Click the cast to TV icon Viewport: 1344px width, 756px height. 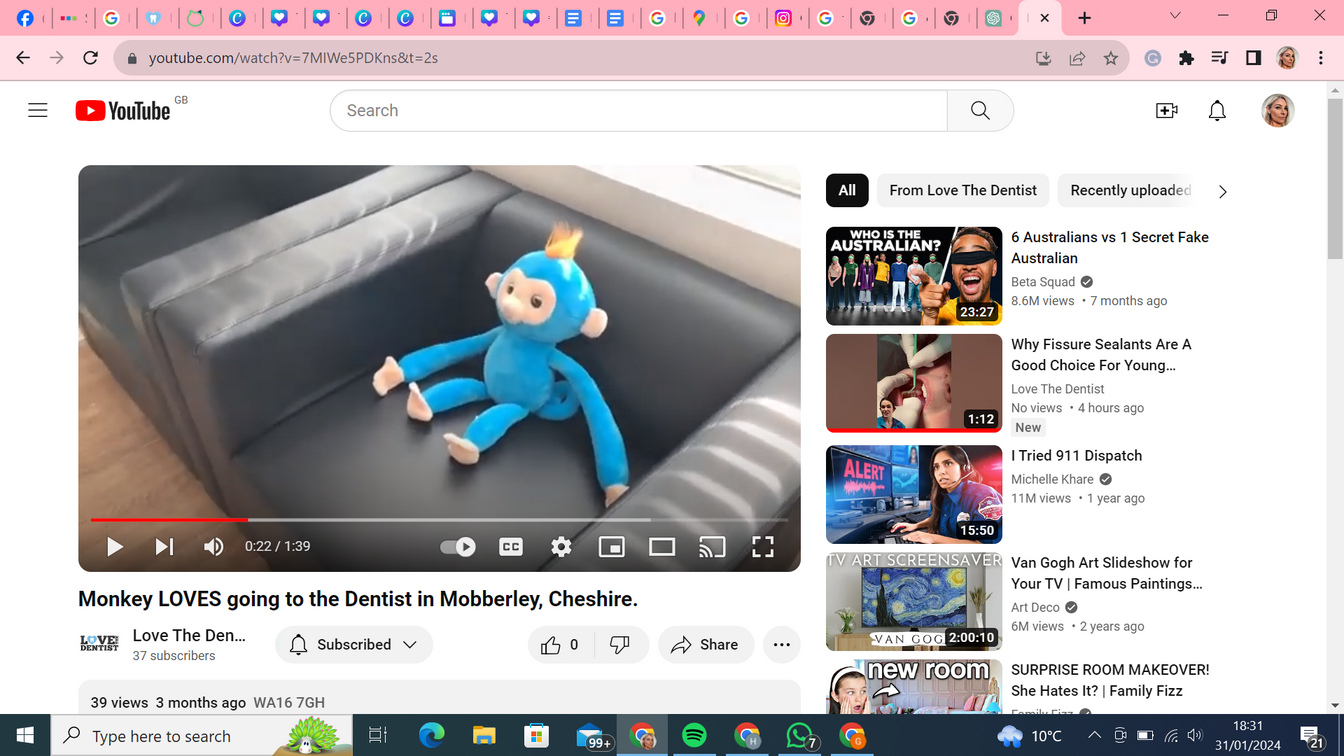tap(712, 547)
